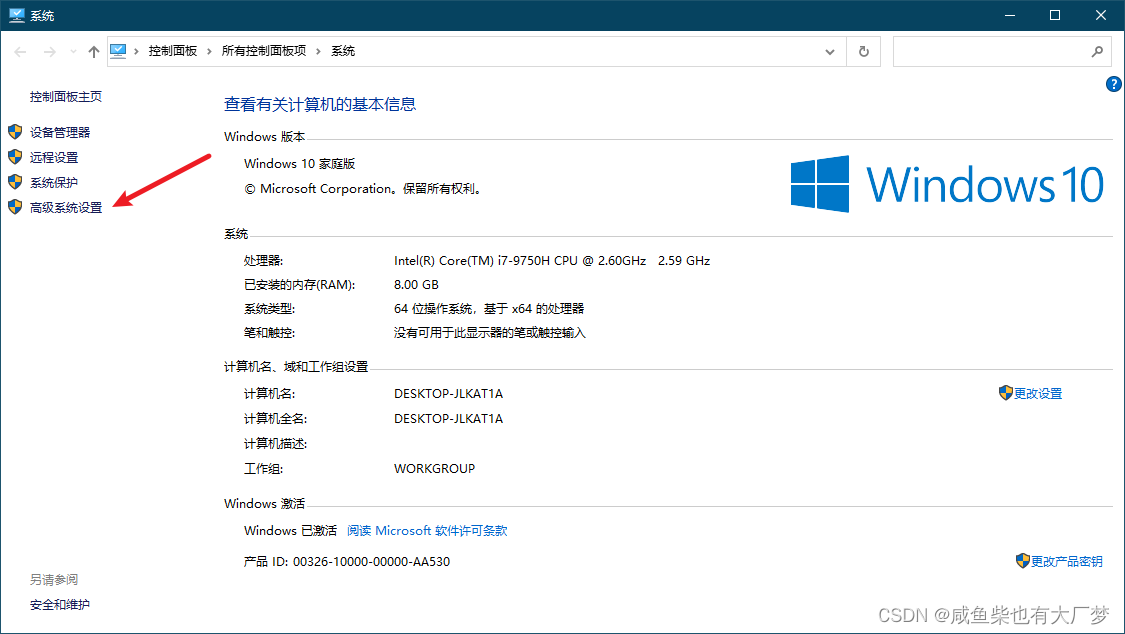
Task: Click system icon in title bar
Action: coord(17,15)
